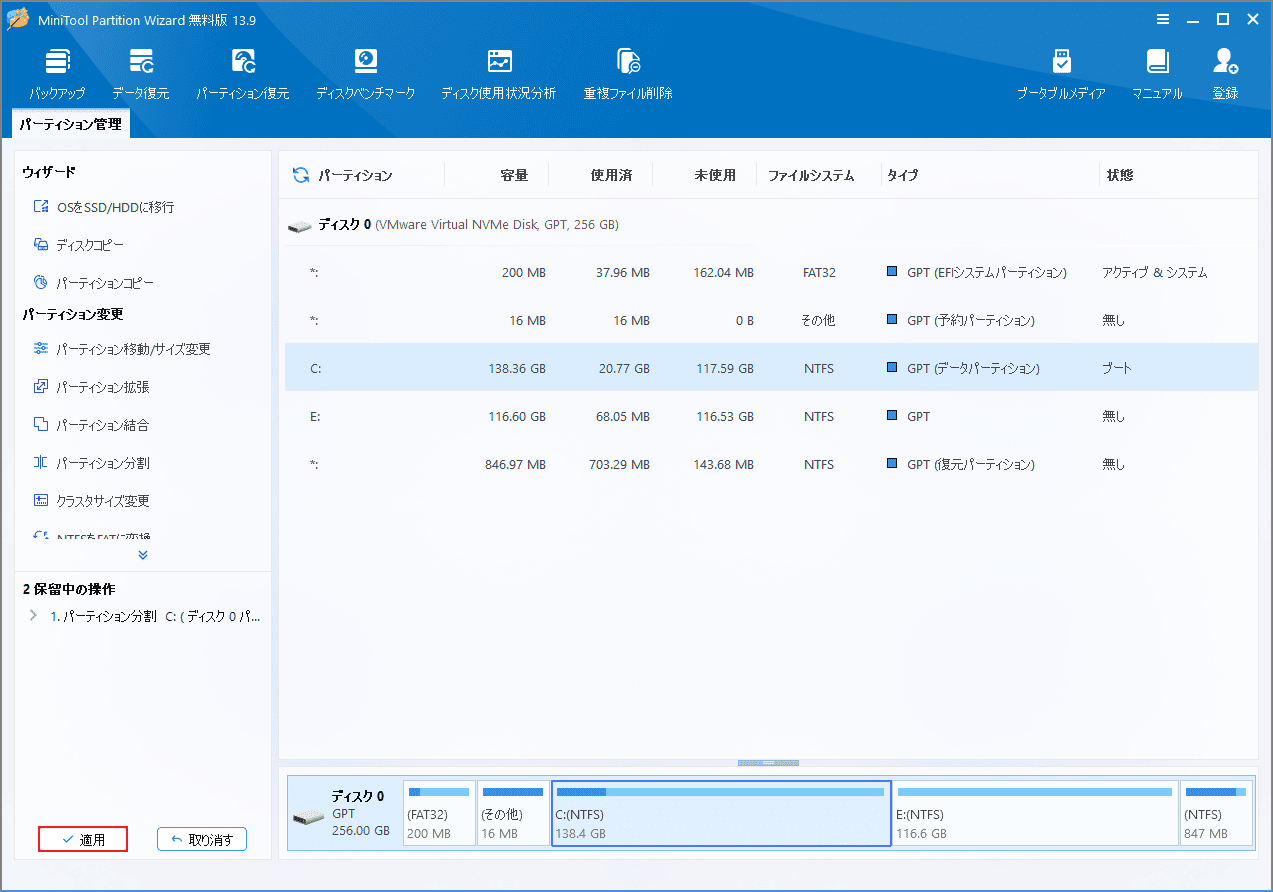Click the ブート status cell

pos(1117,368)
